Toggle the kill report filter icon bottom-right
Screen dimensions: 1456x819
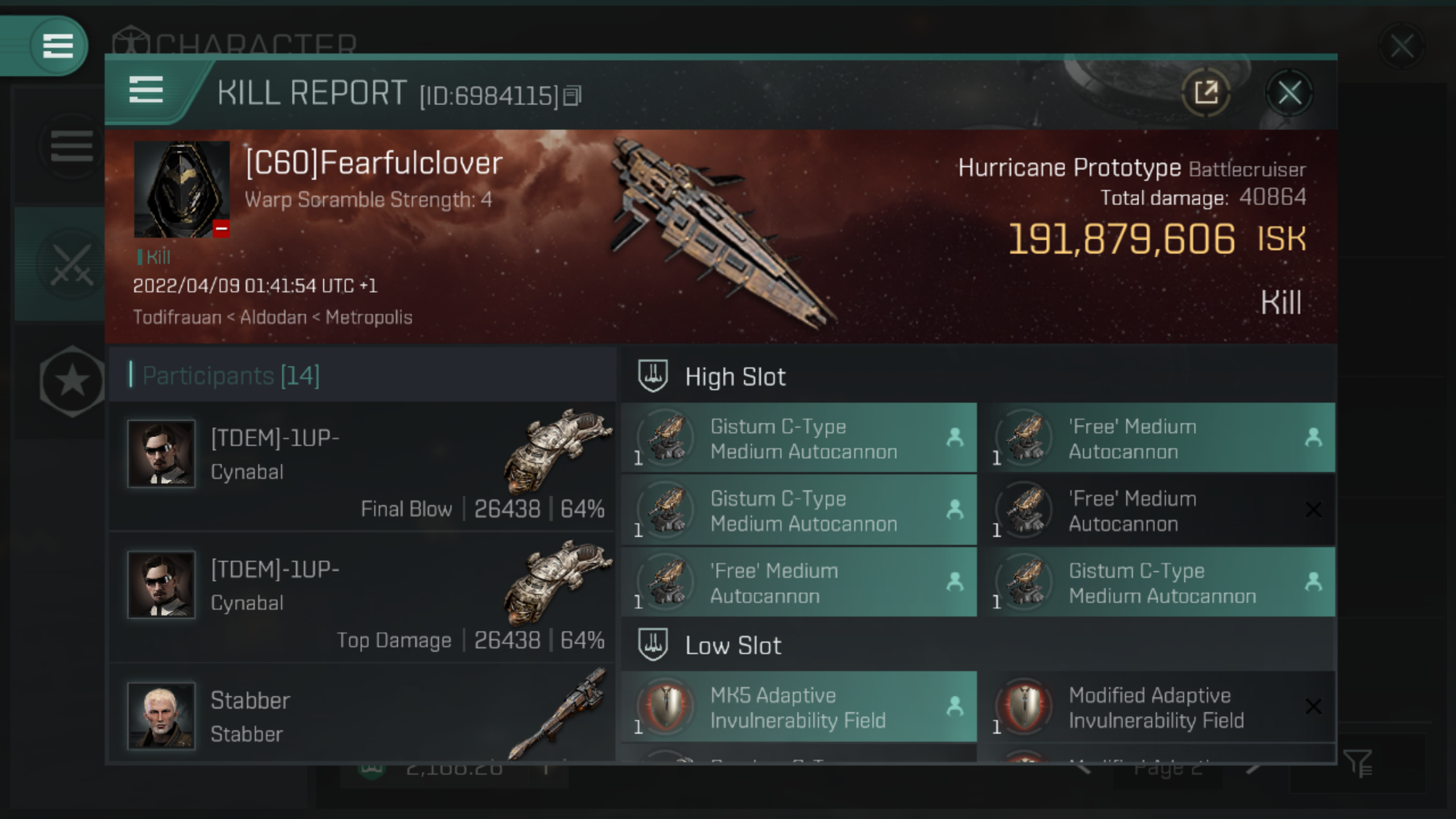point(1358,762)
